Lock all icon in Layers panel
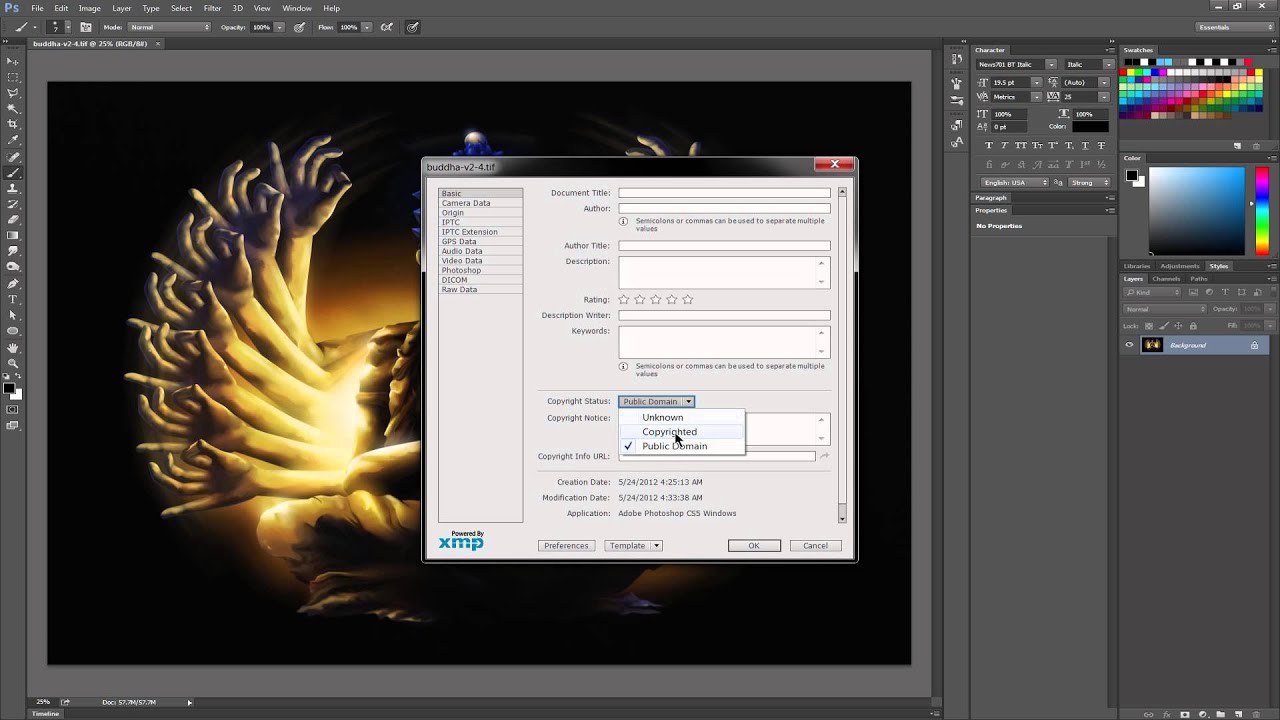Image resolution: width=1280 pixels, height=720 pixels. point(1193,326)
